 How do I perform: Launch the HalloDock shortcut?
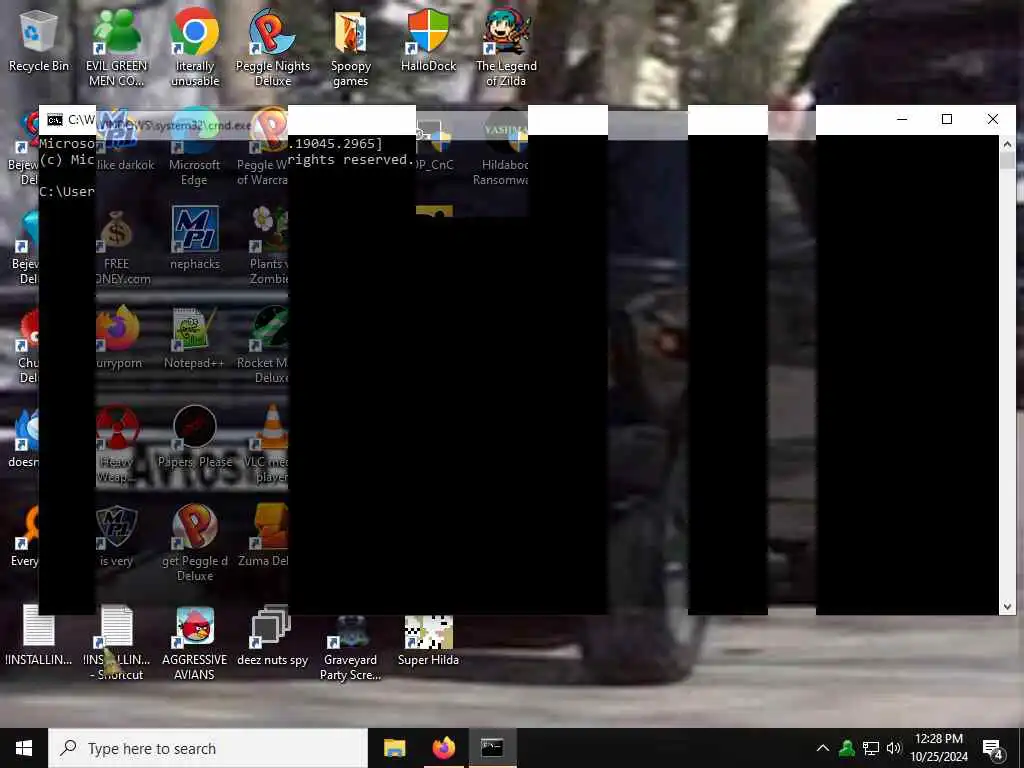[x=428, y=42]
